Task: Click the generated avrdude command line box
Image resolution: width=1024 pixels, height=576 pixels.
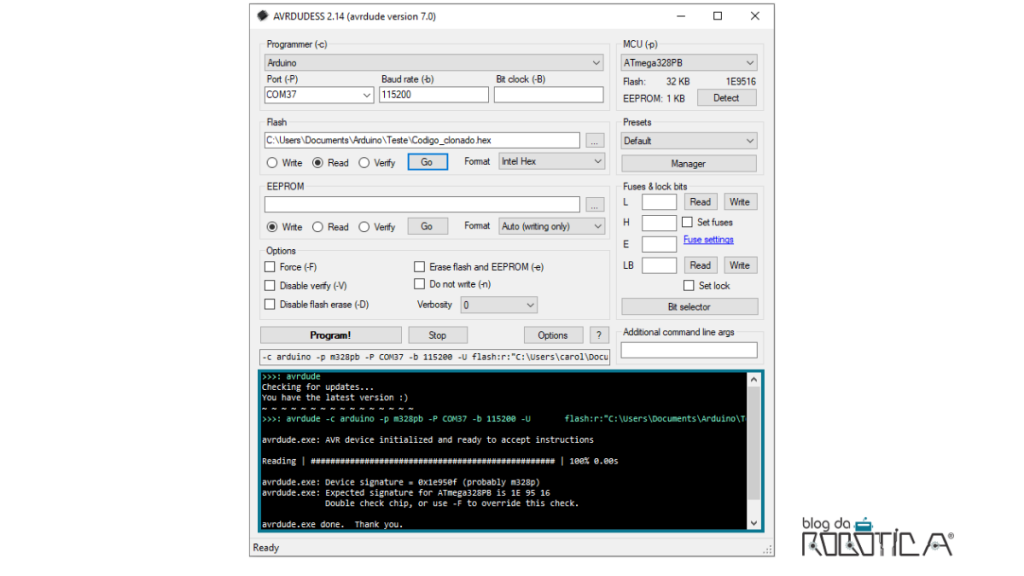Action: pos(435,357)
